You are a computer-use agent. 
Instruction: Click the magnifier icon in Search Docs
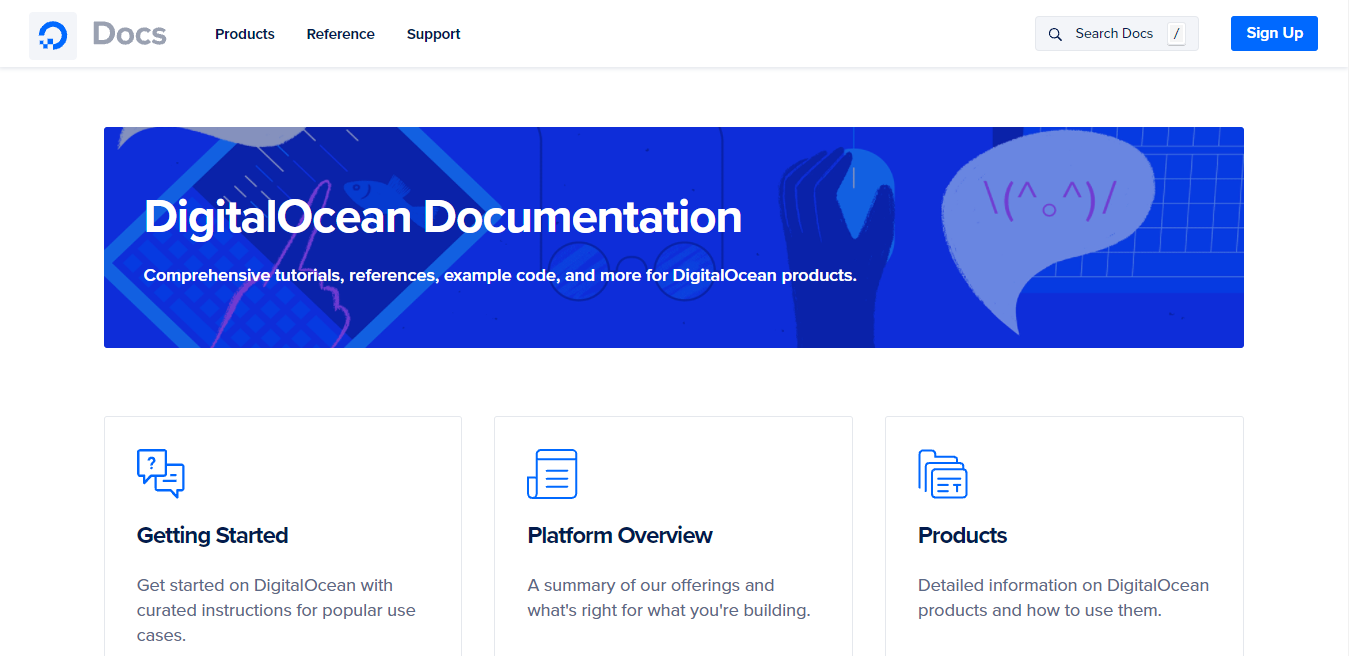pos(1055,34)
